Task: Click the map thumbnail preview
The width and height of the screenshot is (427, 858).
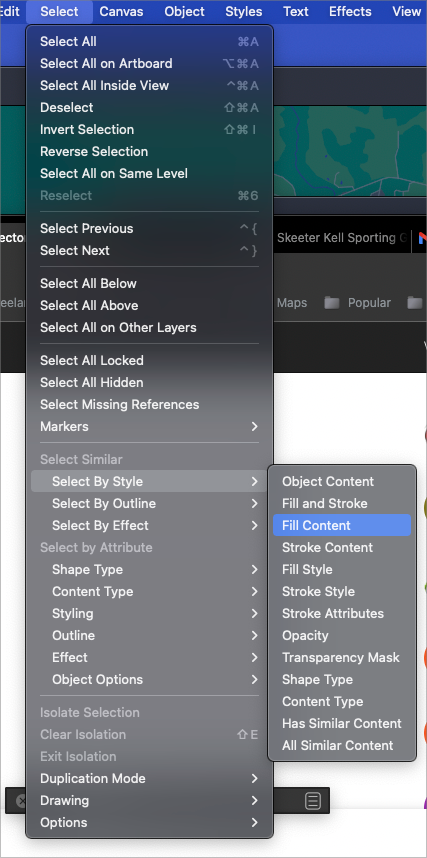Action: [x=350, y=151]
